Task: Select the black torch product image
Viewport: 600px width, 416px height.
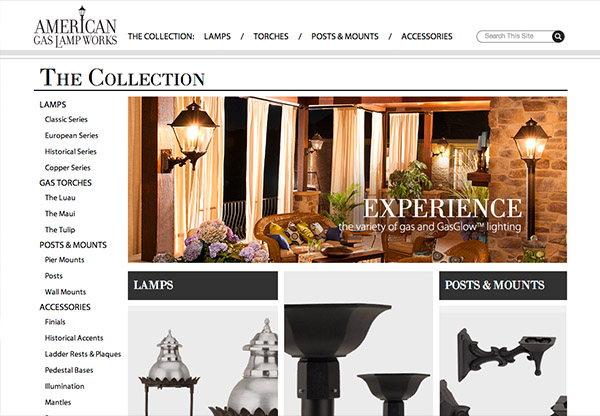Action: tap(359, 344)
